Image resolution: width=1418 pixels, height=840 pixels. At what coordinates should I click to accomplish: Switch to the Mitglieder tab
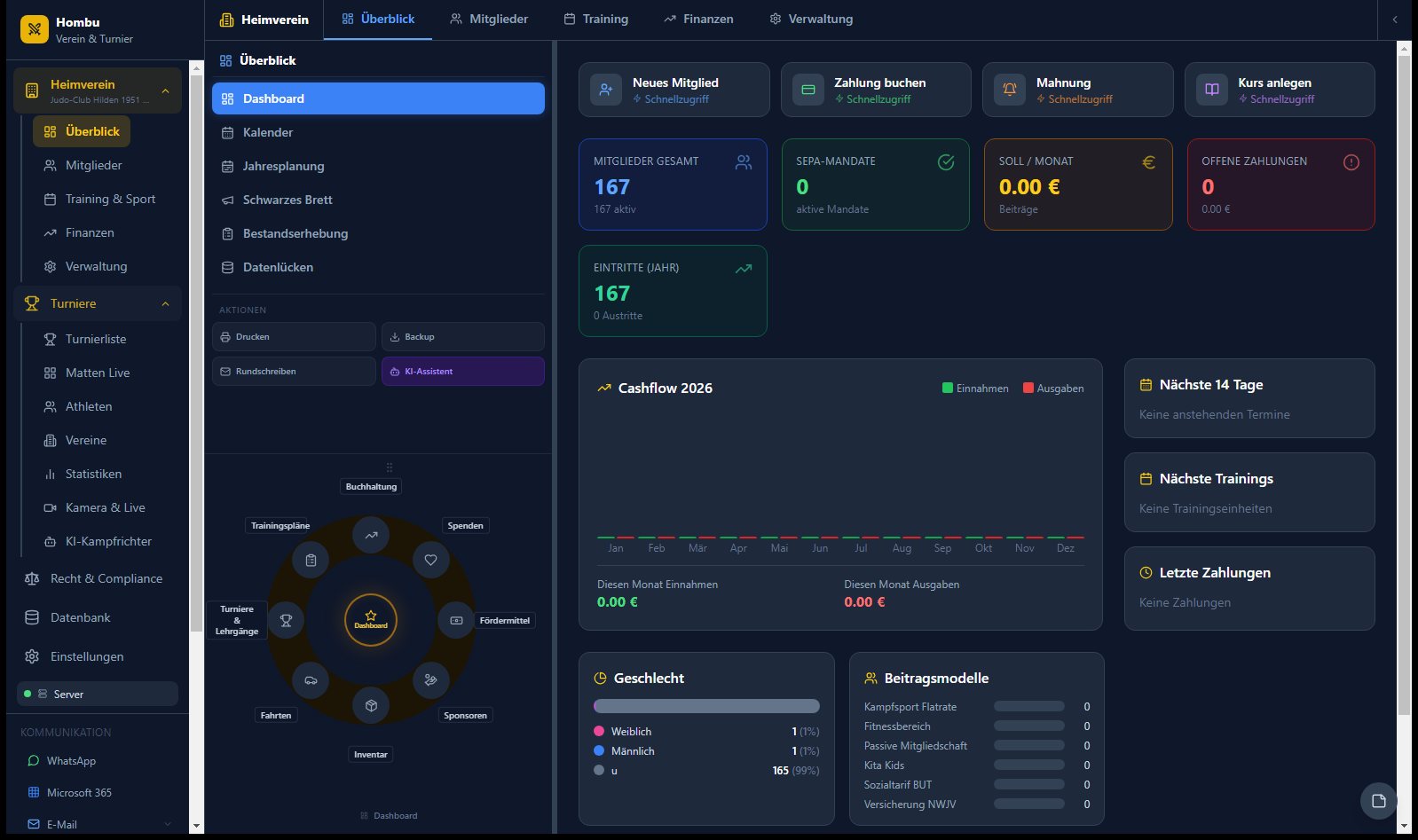pyautogui.click(x=489, y=20)
